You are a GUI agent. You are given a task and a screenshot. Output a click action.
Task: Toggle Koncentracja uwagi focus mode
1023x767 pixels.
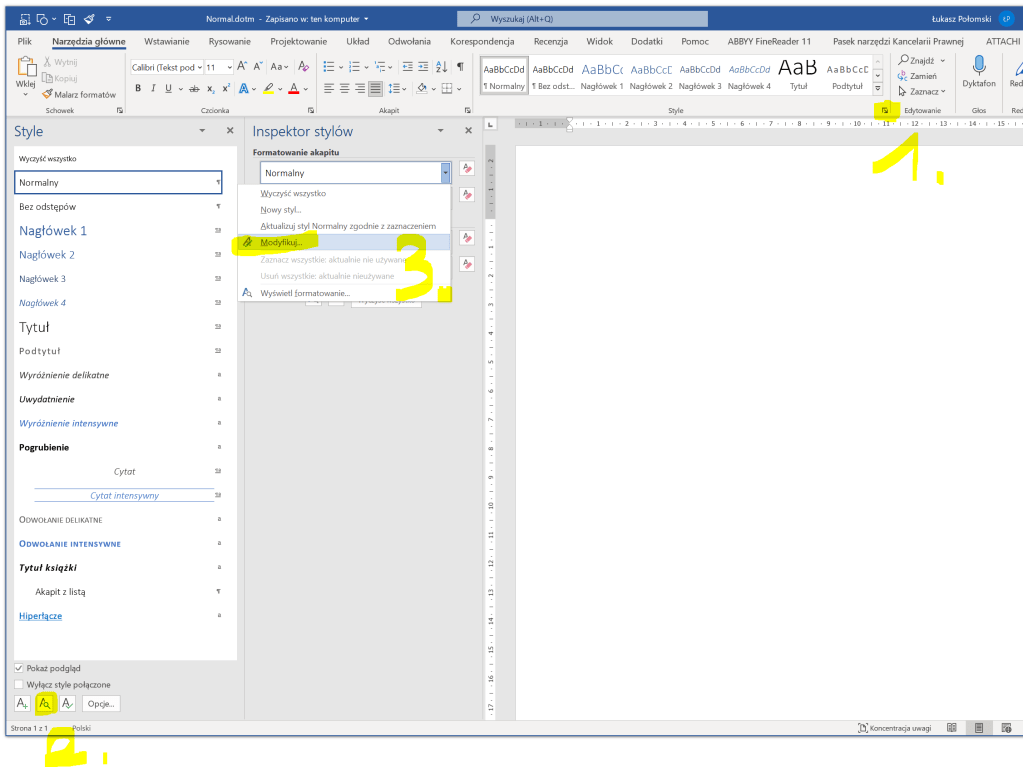(x=894, y=728)
